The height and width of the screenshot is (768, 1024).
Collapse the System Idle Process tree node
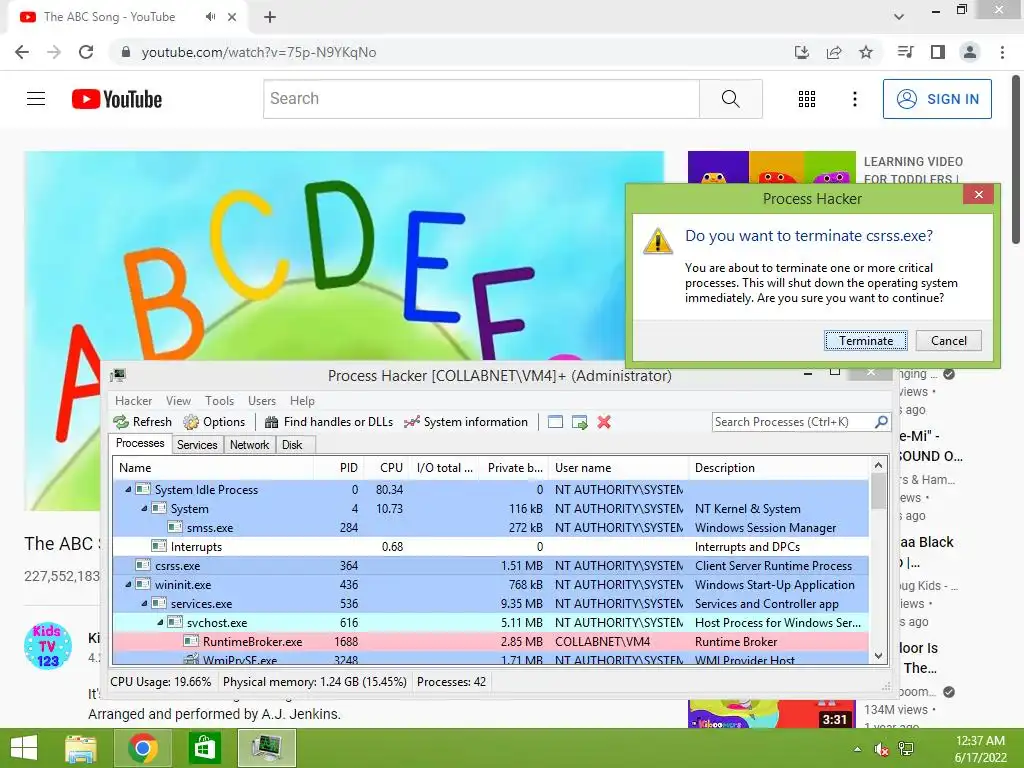(128, 489)
